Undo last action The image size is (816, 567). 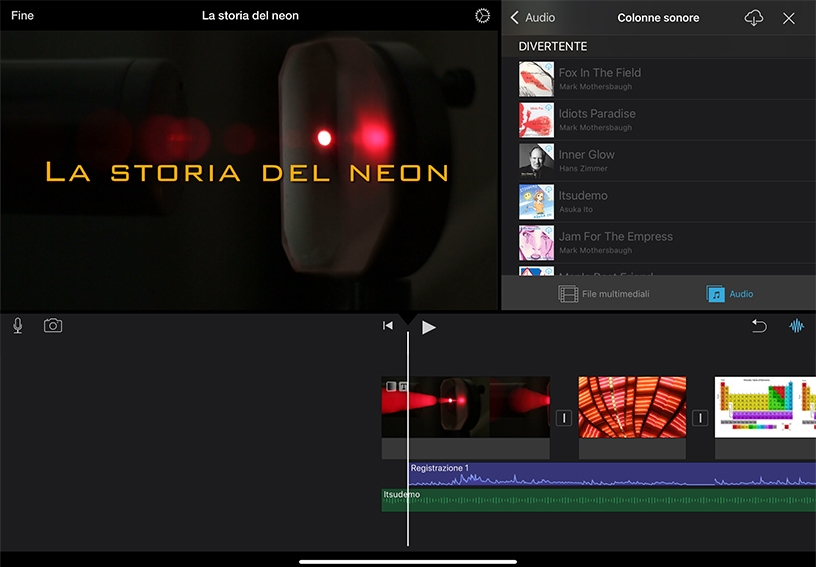(759, 326)
